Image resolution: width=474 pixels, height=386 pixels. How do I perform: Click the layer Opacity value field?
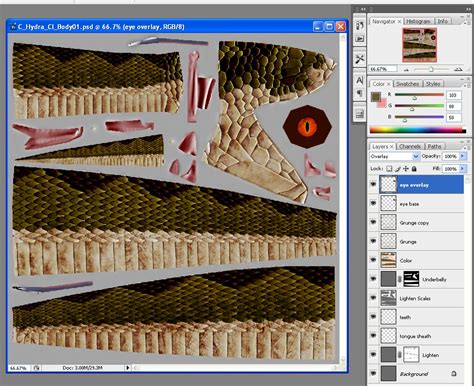click(x=450, y=156)
